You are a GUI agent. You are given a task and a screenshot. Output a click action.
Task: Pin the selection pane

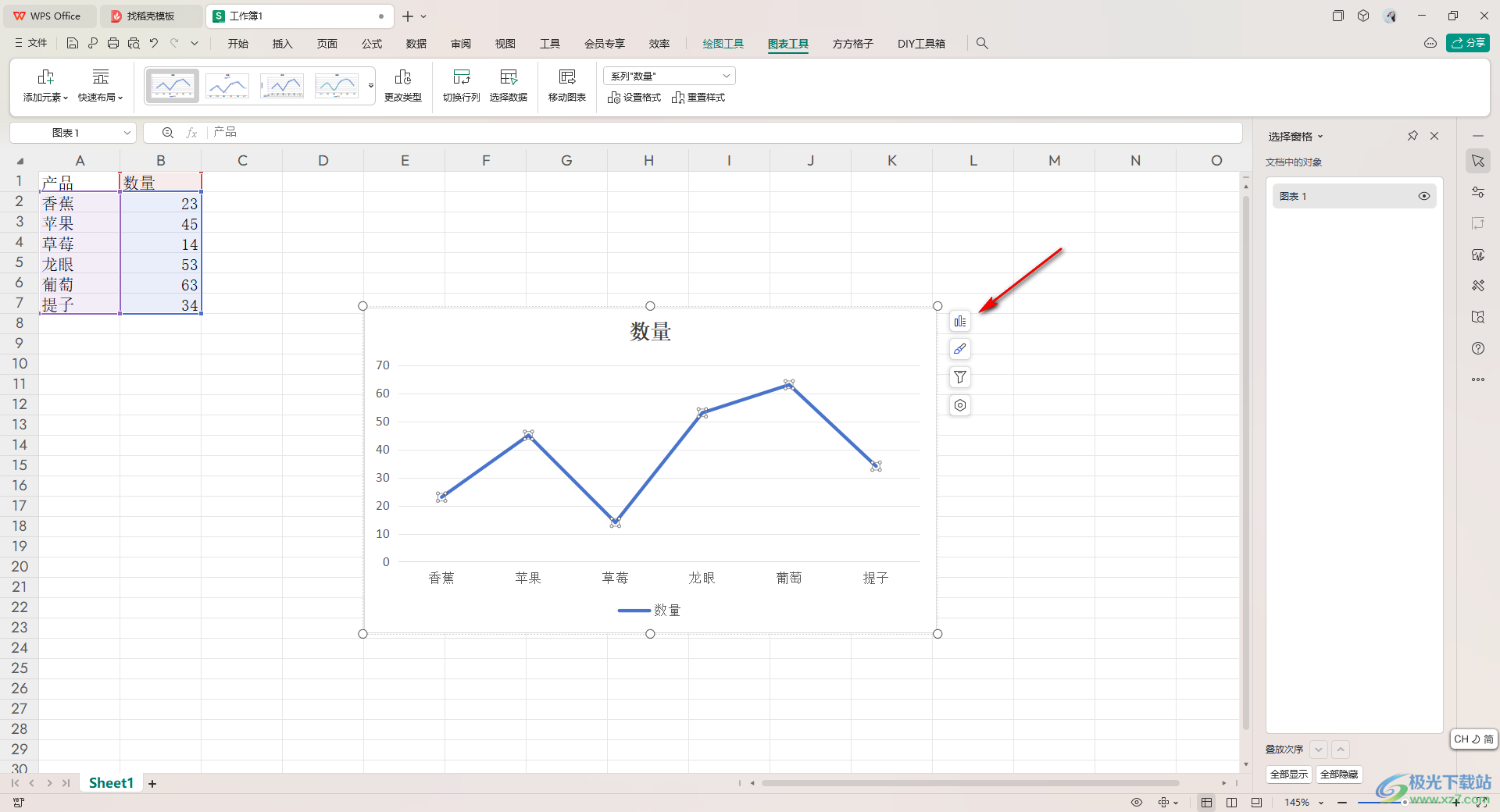tap(1412, 136)
